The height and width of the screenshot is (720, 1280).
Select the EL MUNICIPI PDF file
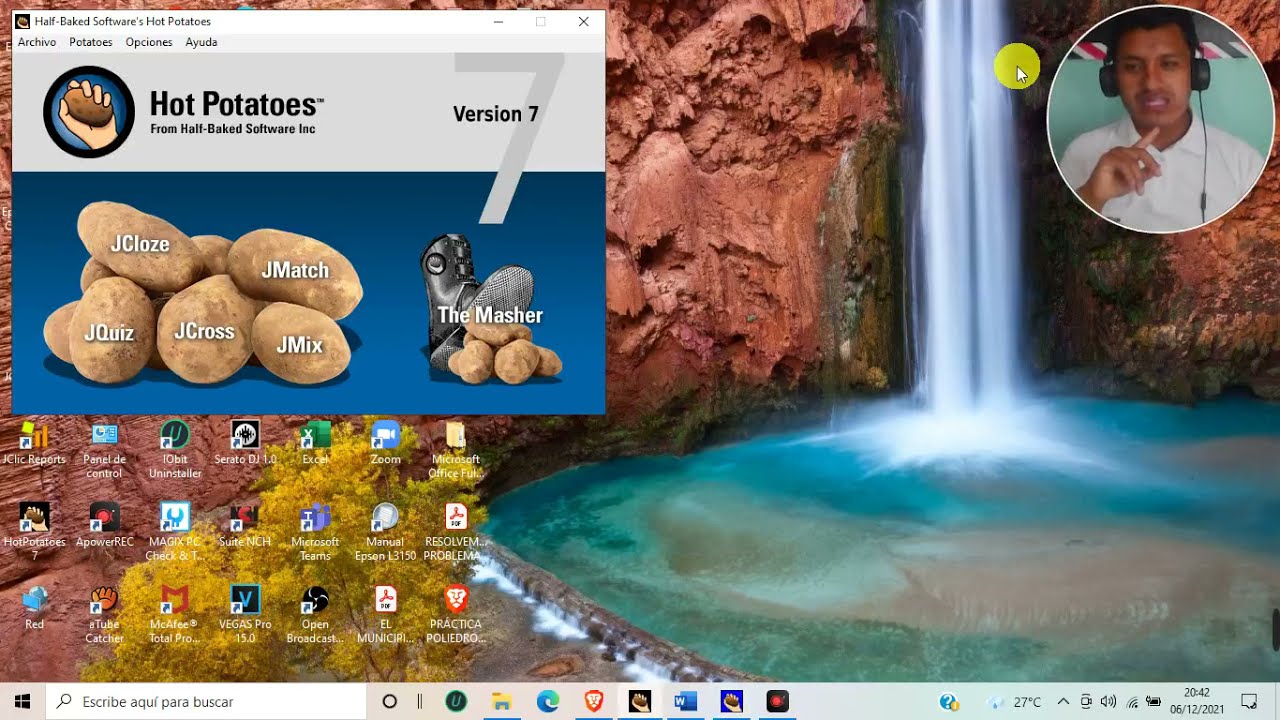click(x=385, y=613)
